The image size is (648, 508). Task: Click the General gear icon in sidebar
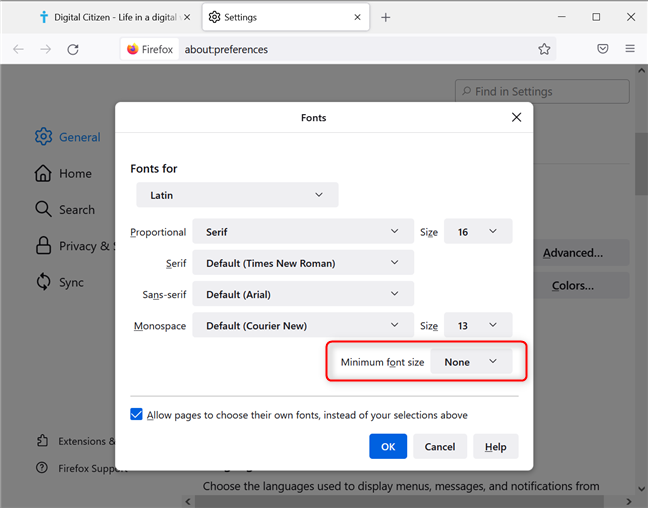coord(43,137)
